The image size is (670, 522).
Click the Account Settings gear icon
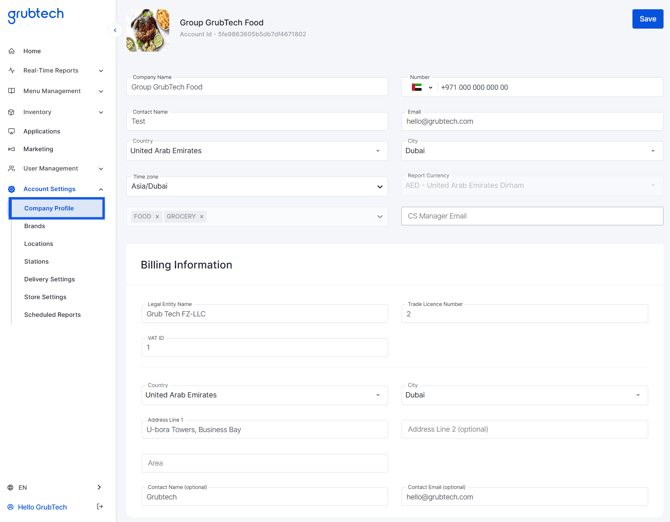(12, 189)
